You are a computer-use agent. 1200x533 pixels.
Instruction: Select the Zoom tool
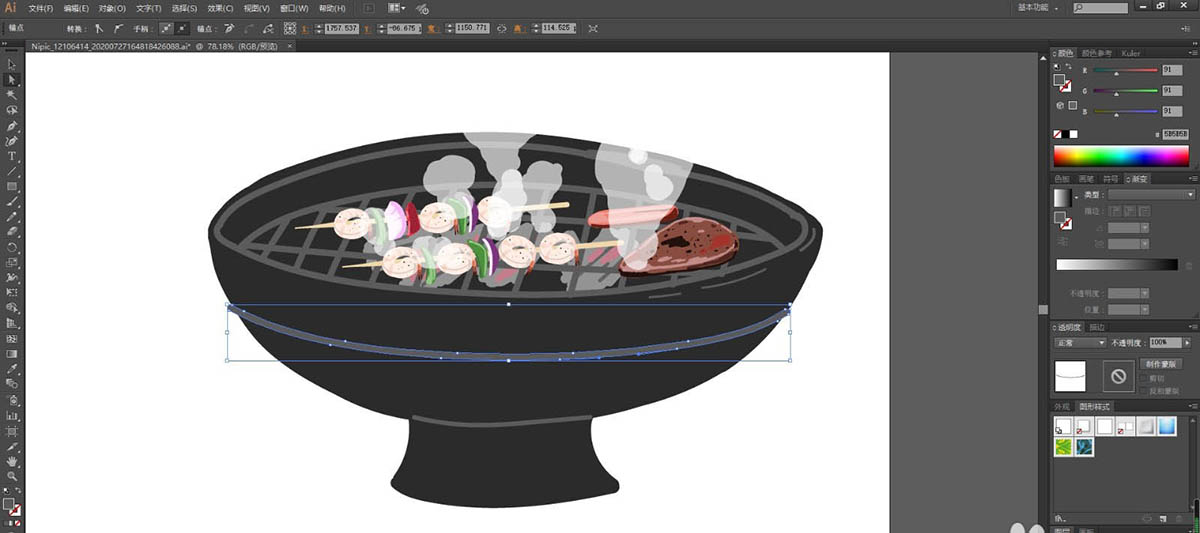12,476
